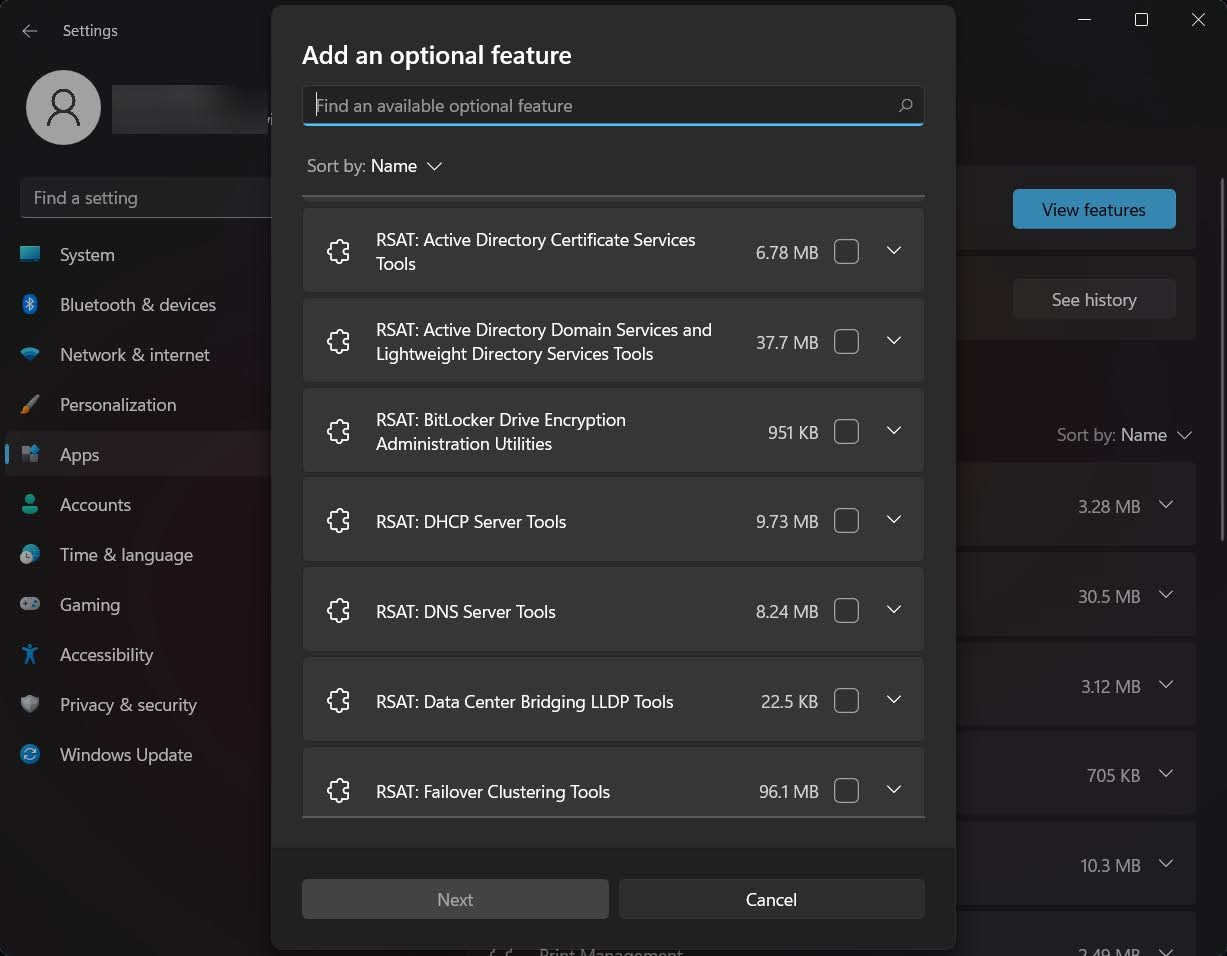Viewport: 1227px width, 956px height.
Task: Check the RSAT: DHCP Server Tools checkbox
Action: pyautogui.click(x=846, y=521)
